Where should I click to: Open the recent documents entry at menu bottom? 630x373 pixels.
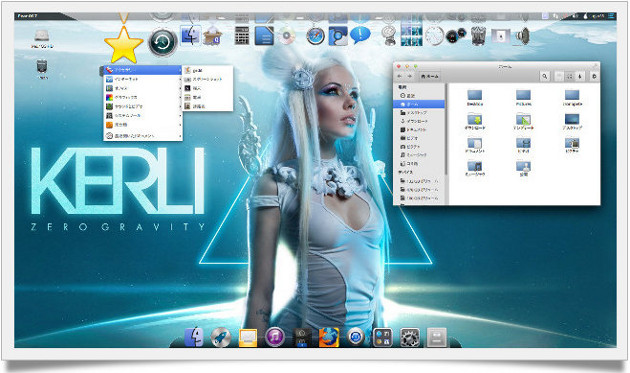(x=143, y=136)
